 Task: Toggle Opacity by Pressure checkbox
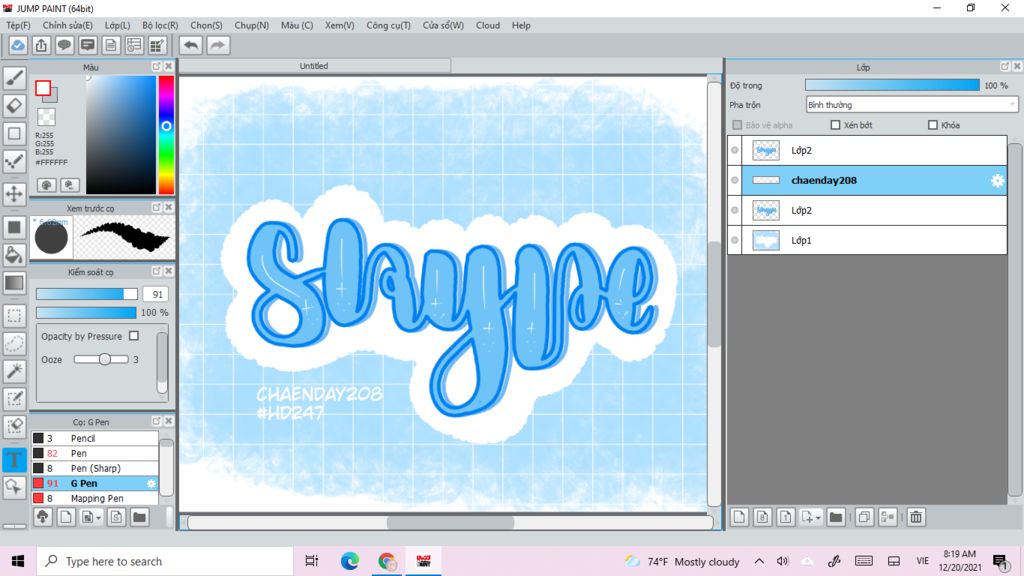pyautogui.click(x=134, y=336)
